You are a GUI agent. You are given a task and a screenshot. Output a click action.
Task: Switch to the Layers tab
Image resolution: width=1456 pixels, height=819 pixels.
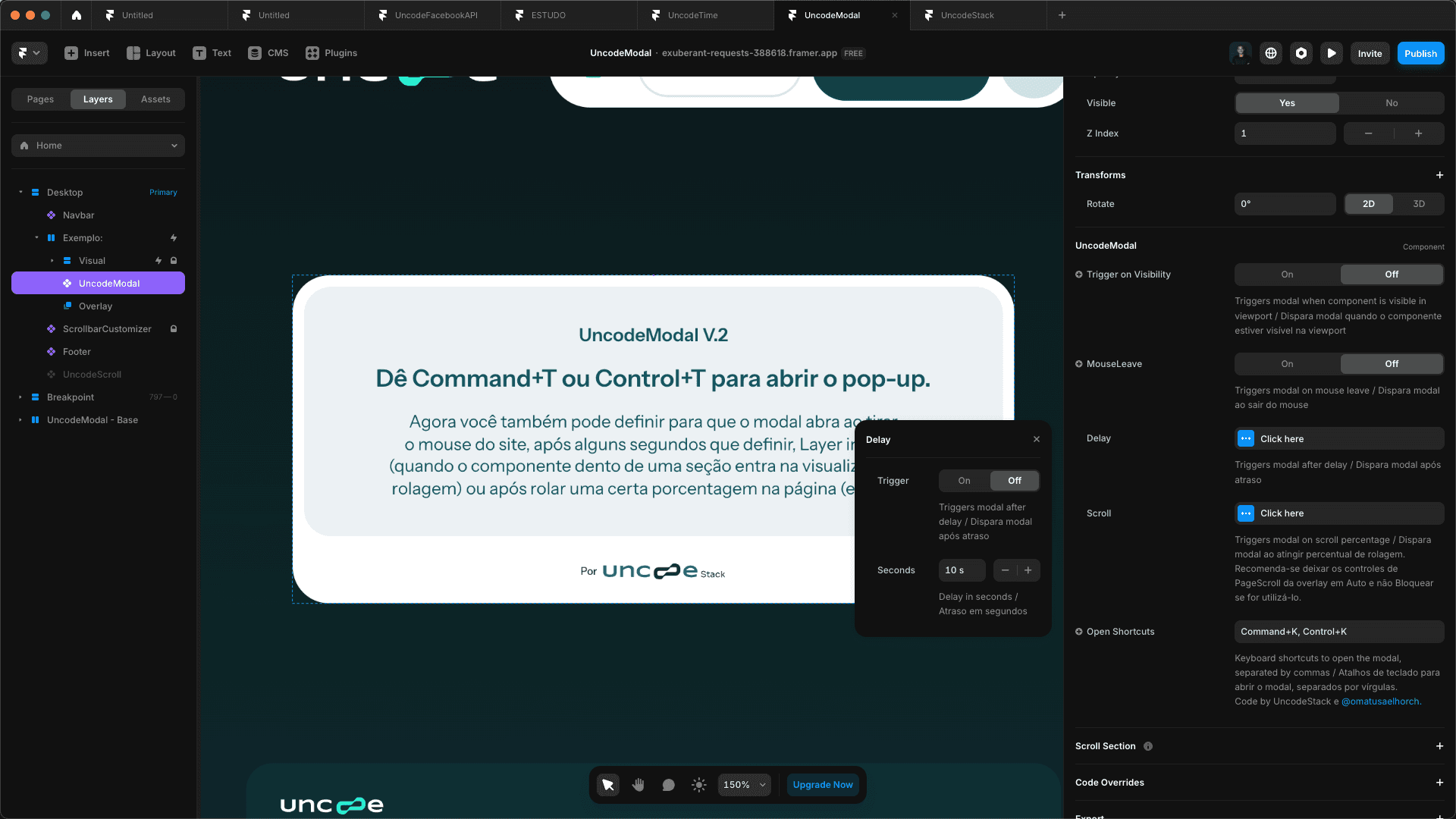coord(98,99)
